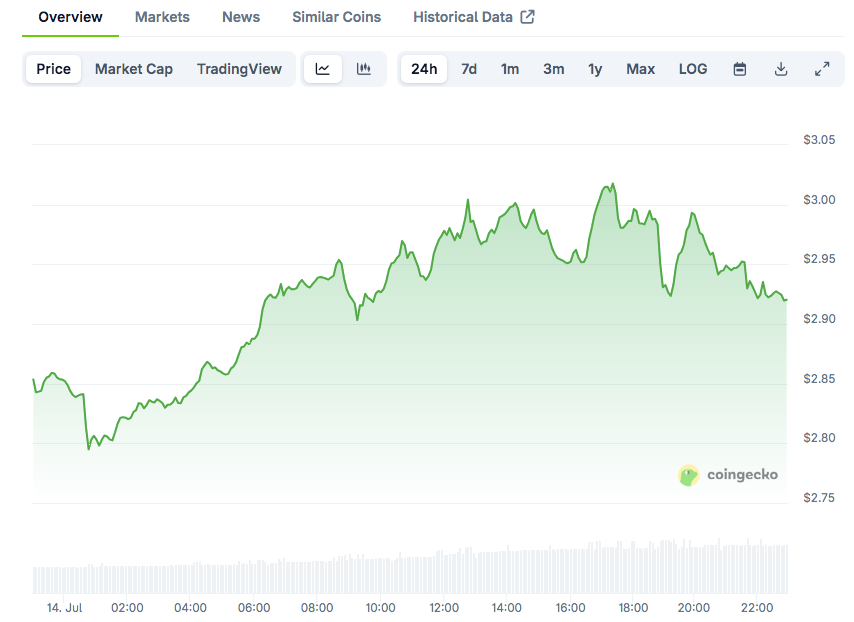Switch chart to TradingView mode
The image size is (854, 622).
point(239,69)
